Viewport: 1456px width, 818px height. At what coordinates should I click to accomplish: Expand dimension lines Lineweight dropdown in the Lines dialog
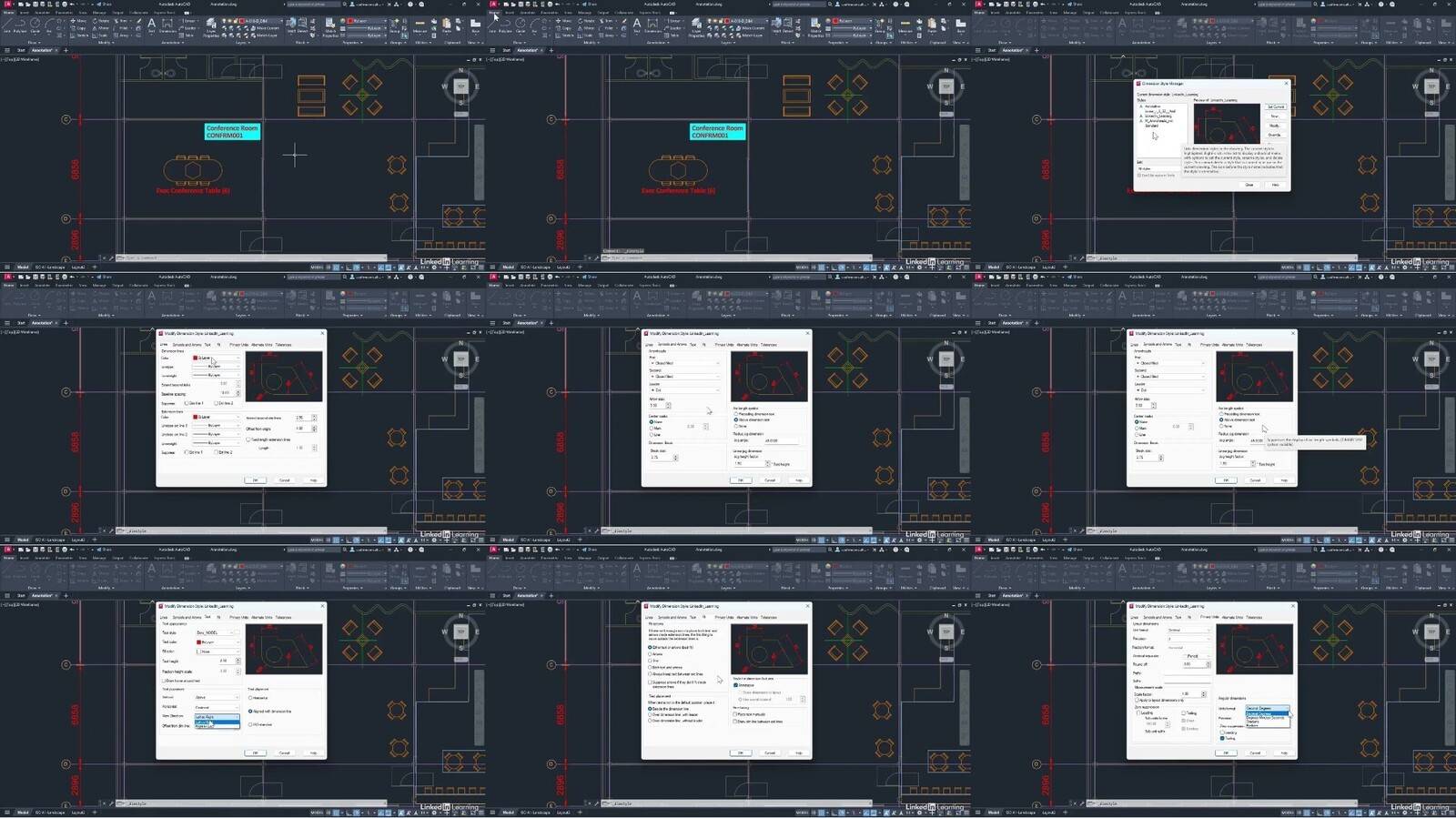tap(217, 375)
